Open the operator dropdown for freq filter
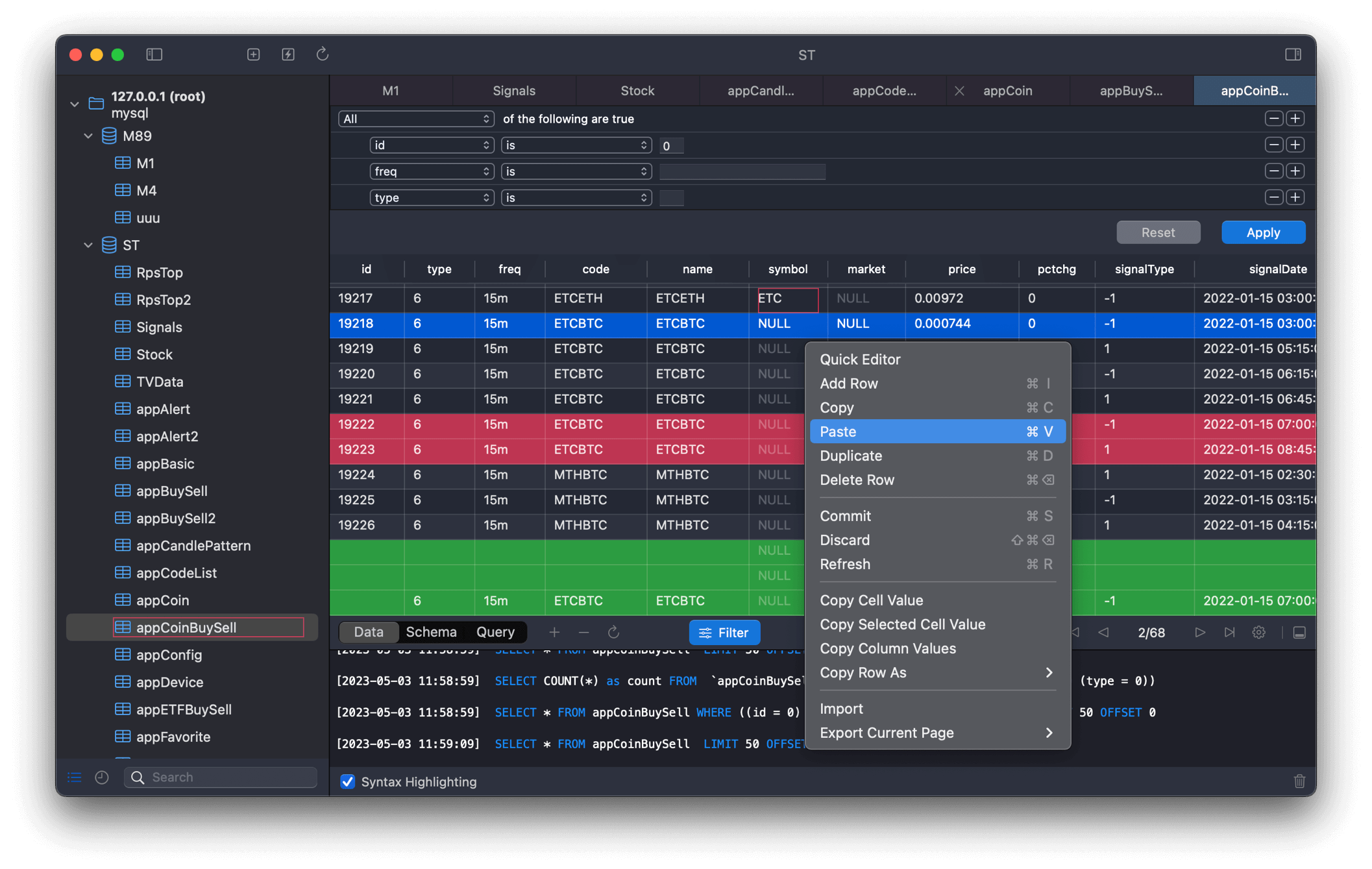This screenshot has width=1372, height=869. pos(576,171)
